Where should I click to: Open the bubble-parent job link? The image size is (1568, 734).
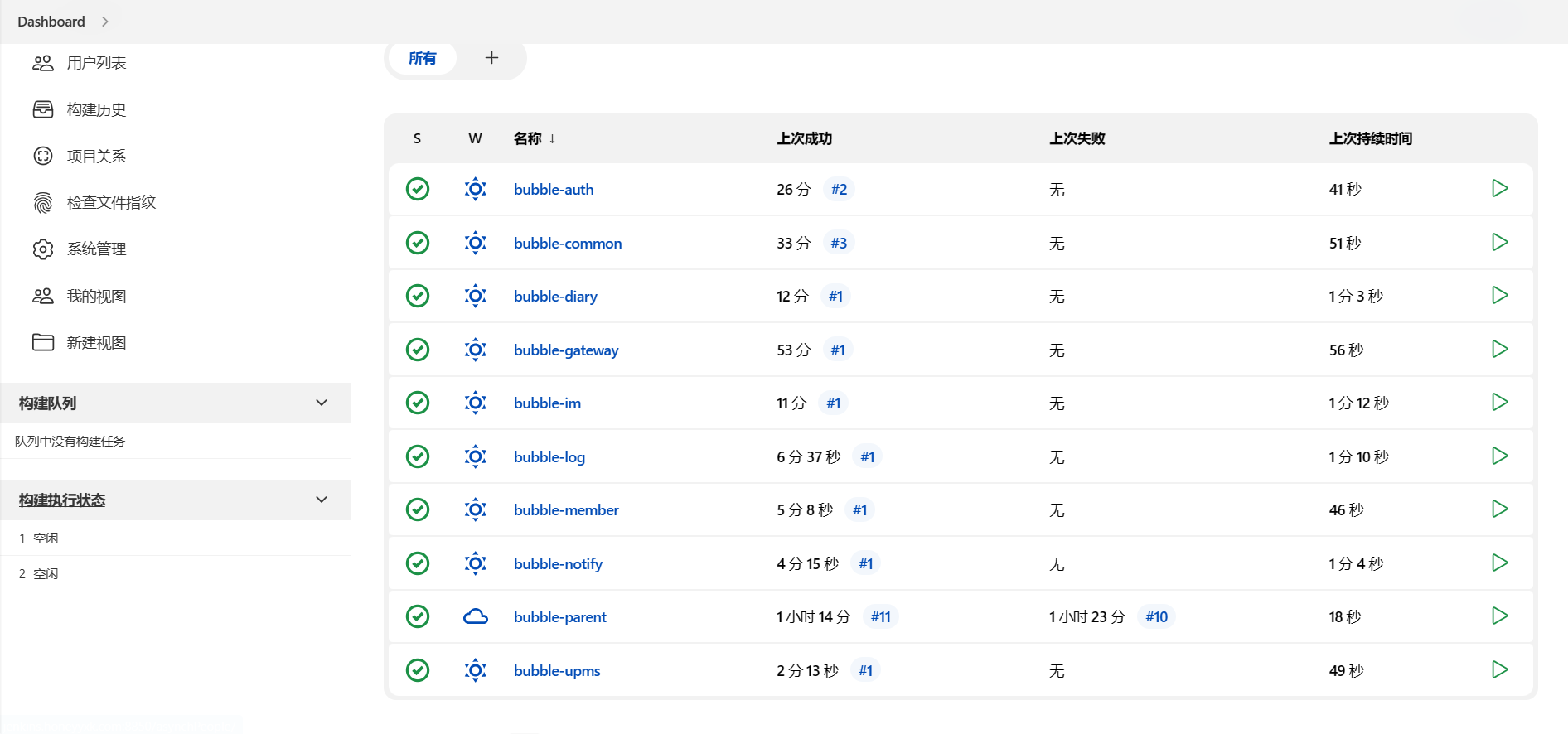point(560,616)
